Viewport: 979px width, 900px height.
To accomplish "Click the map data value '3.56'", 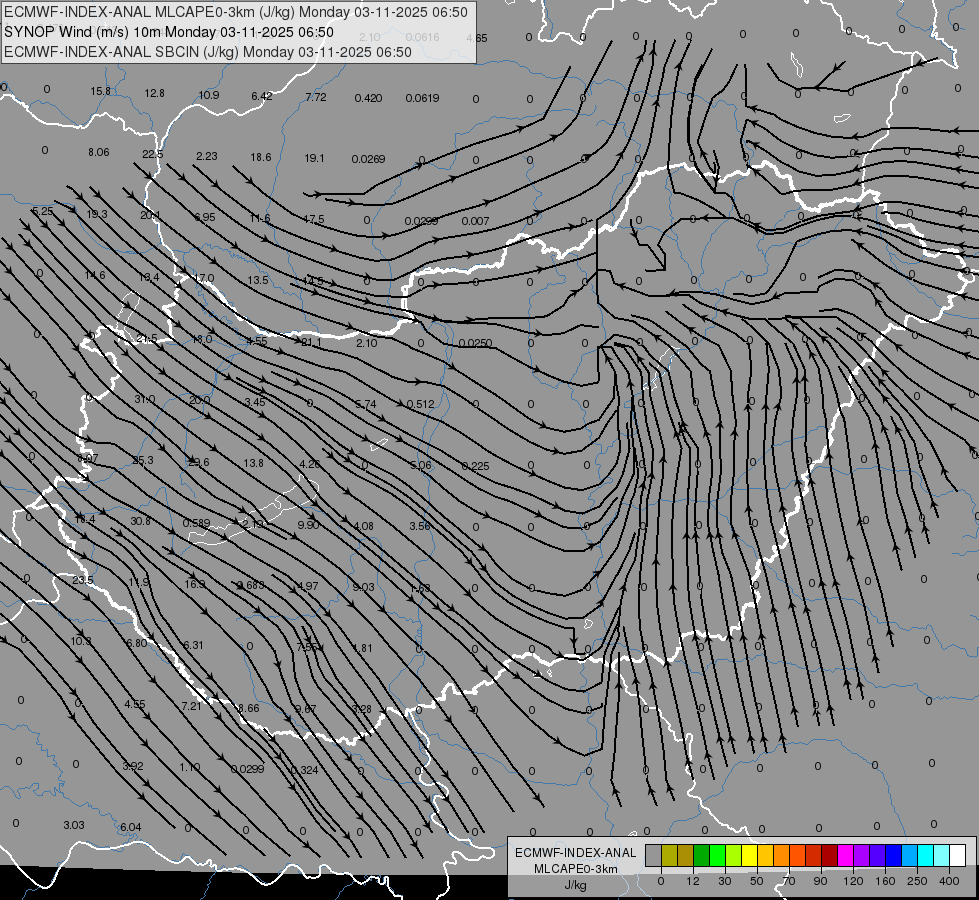I will 420,526.
